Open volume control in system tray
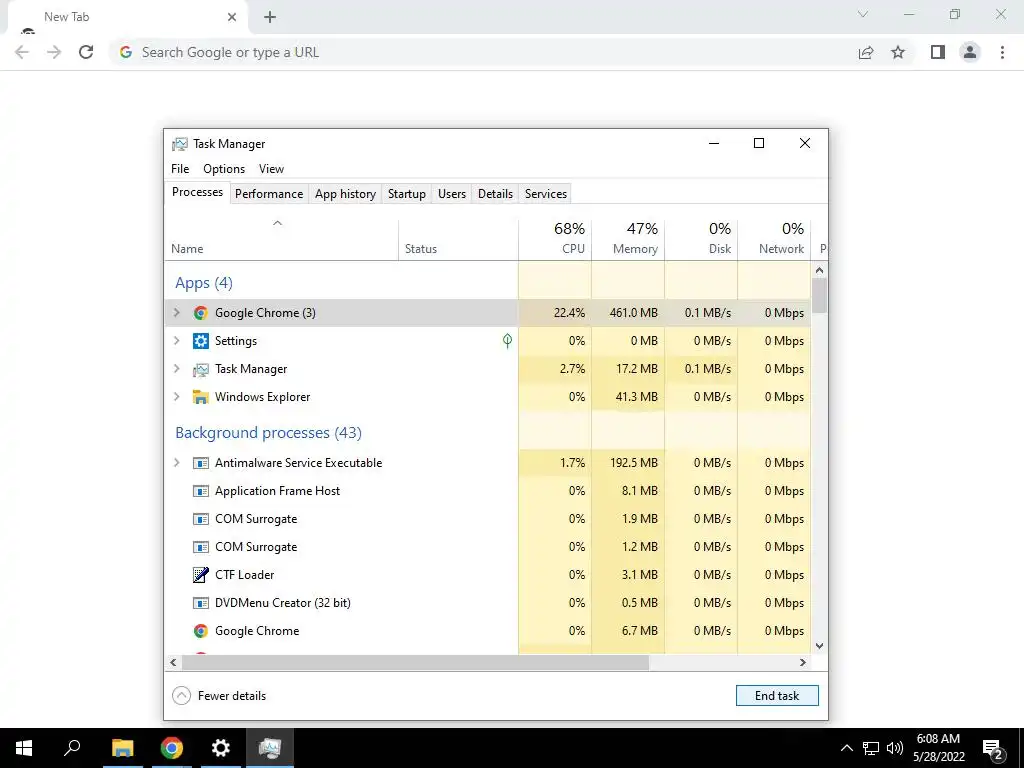The width and height of the screenshot is (1024, 768). (895, 748)
